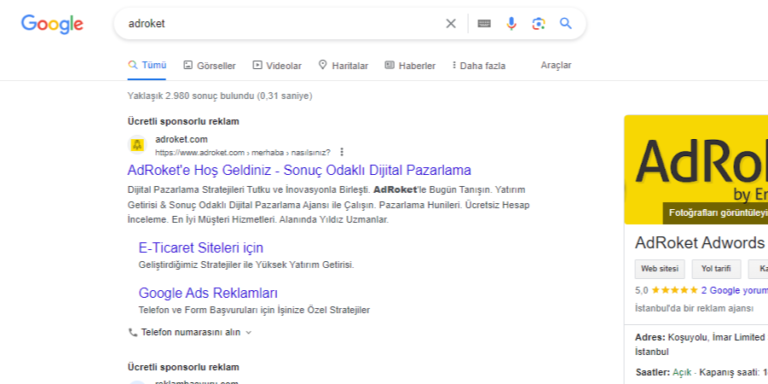Click the phone icon near Telefon numarasını
Image resolution: width=768 pixels, height=384 pixels.
(133, 332)
